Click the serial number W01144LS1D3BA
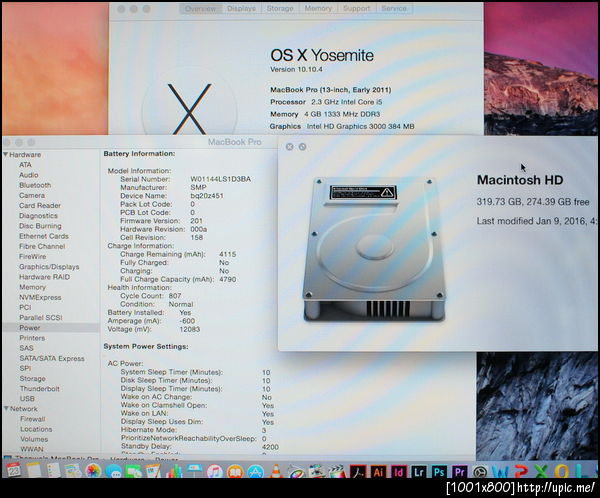Screen dimensions: 600x498 pos(220,179)
